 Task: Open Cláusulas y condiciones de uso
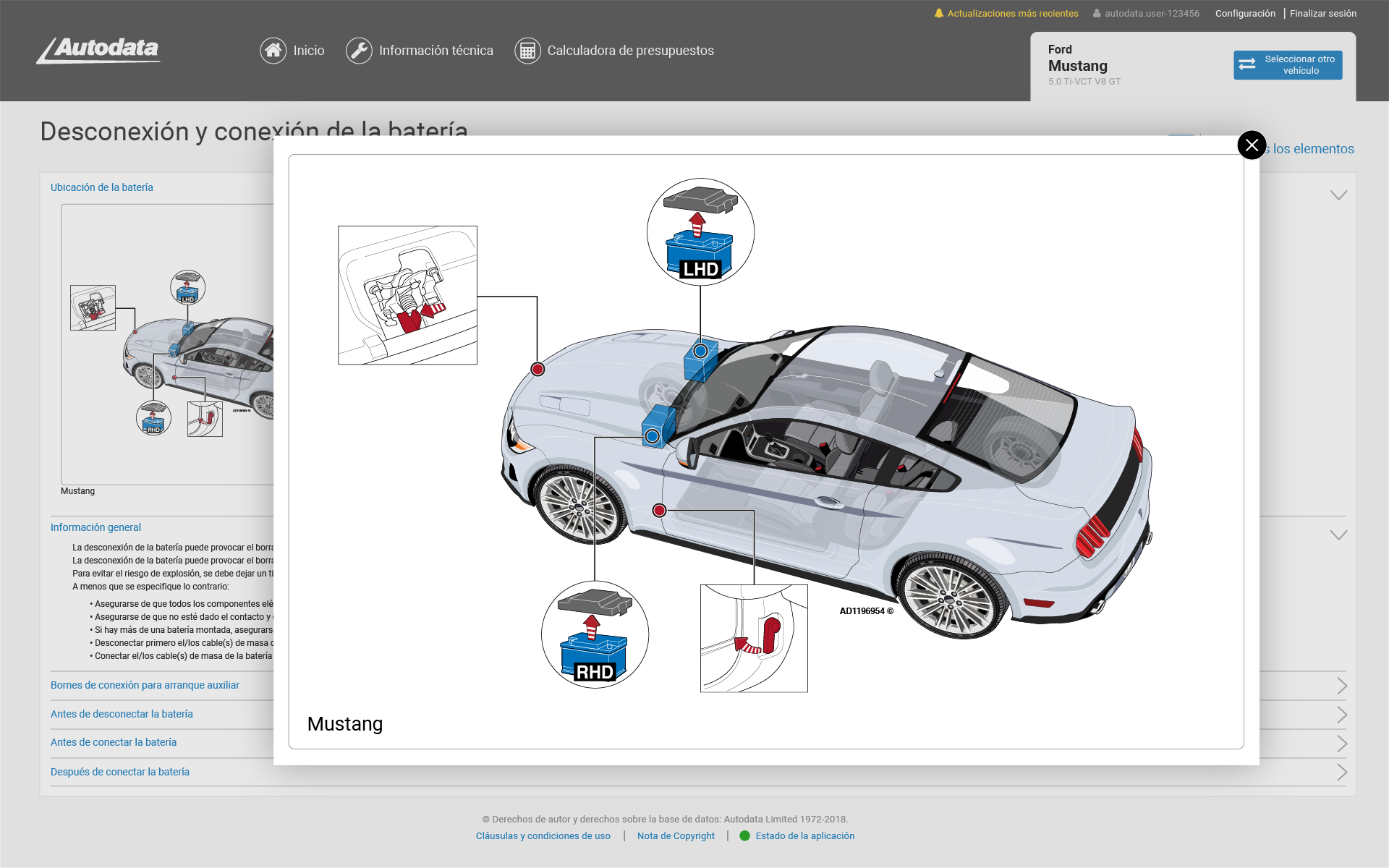[543, 836]
